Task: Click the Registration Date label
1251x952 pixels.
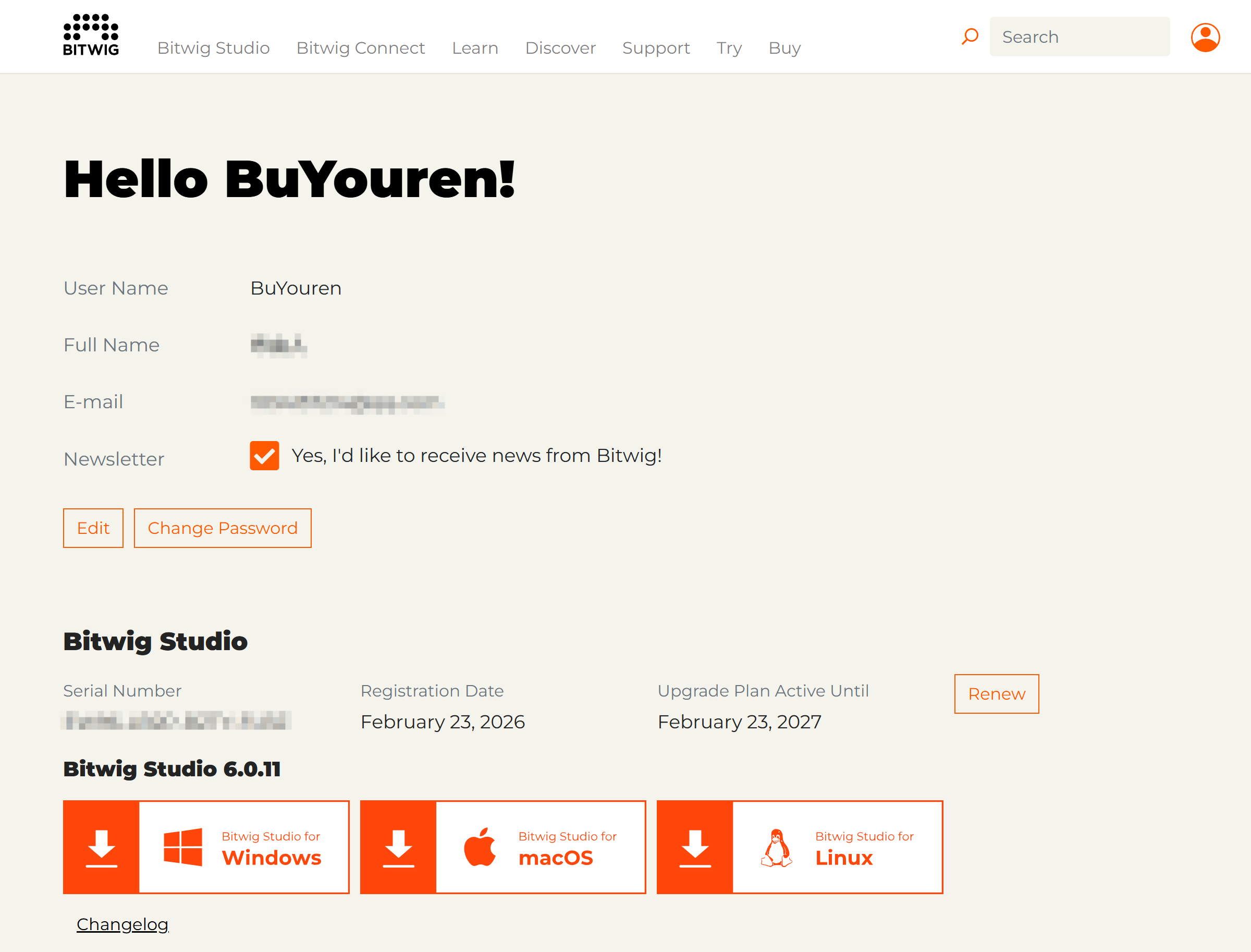Action: 432,691
